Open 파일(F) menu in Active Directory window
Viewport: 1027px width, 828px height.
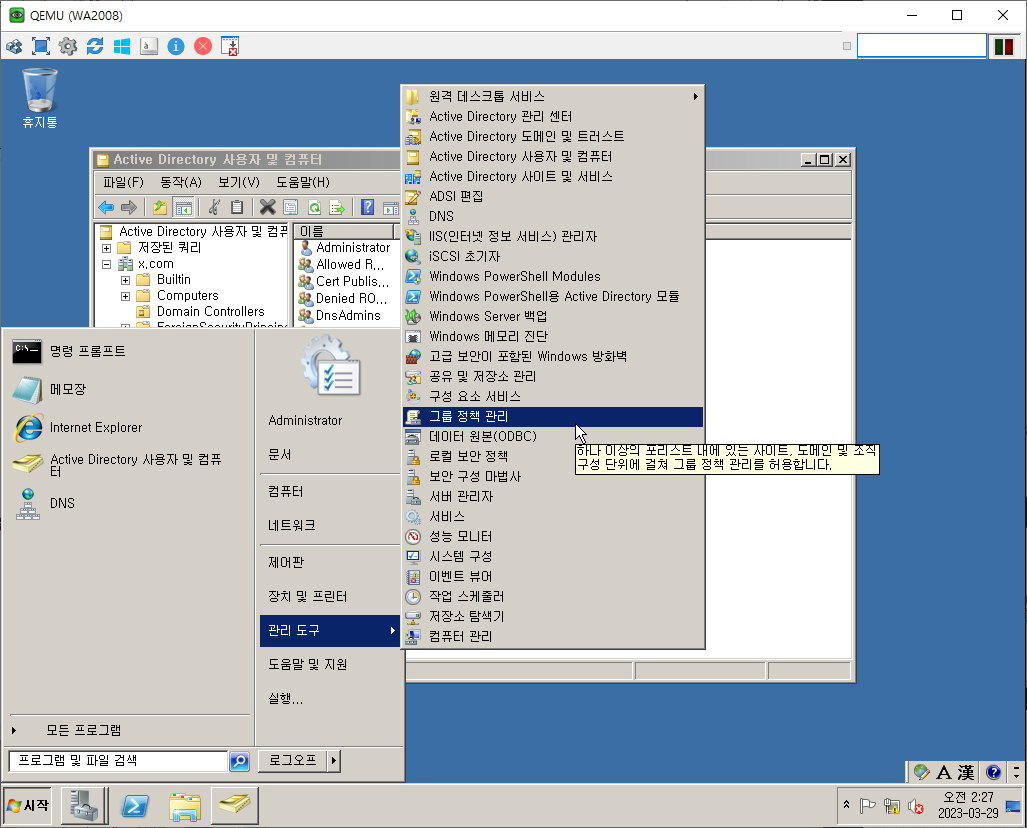123,182
